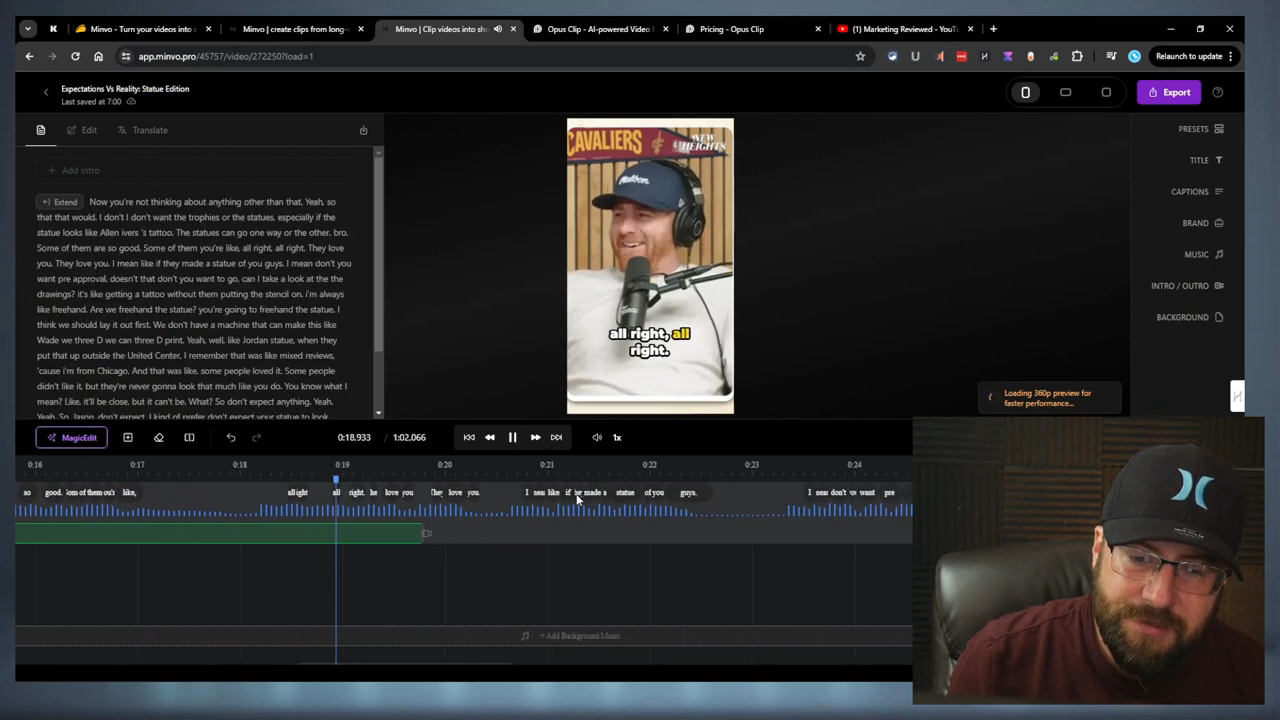The image size is (1280, 720).
Task: Open the Music panel
Action: pos(1204,254)
